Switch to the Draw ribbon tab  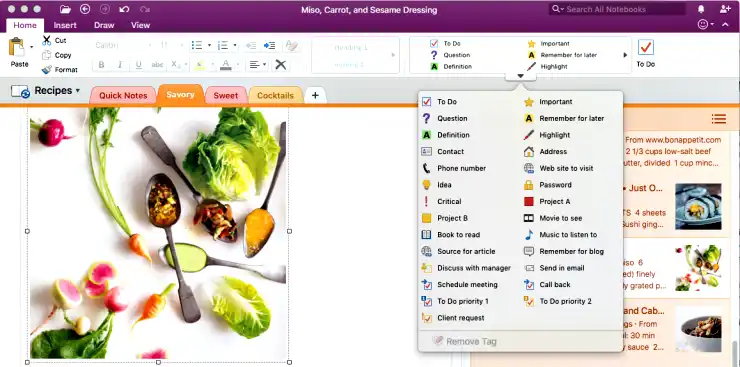click(x=104, y=25)
